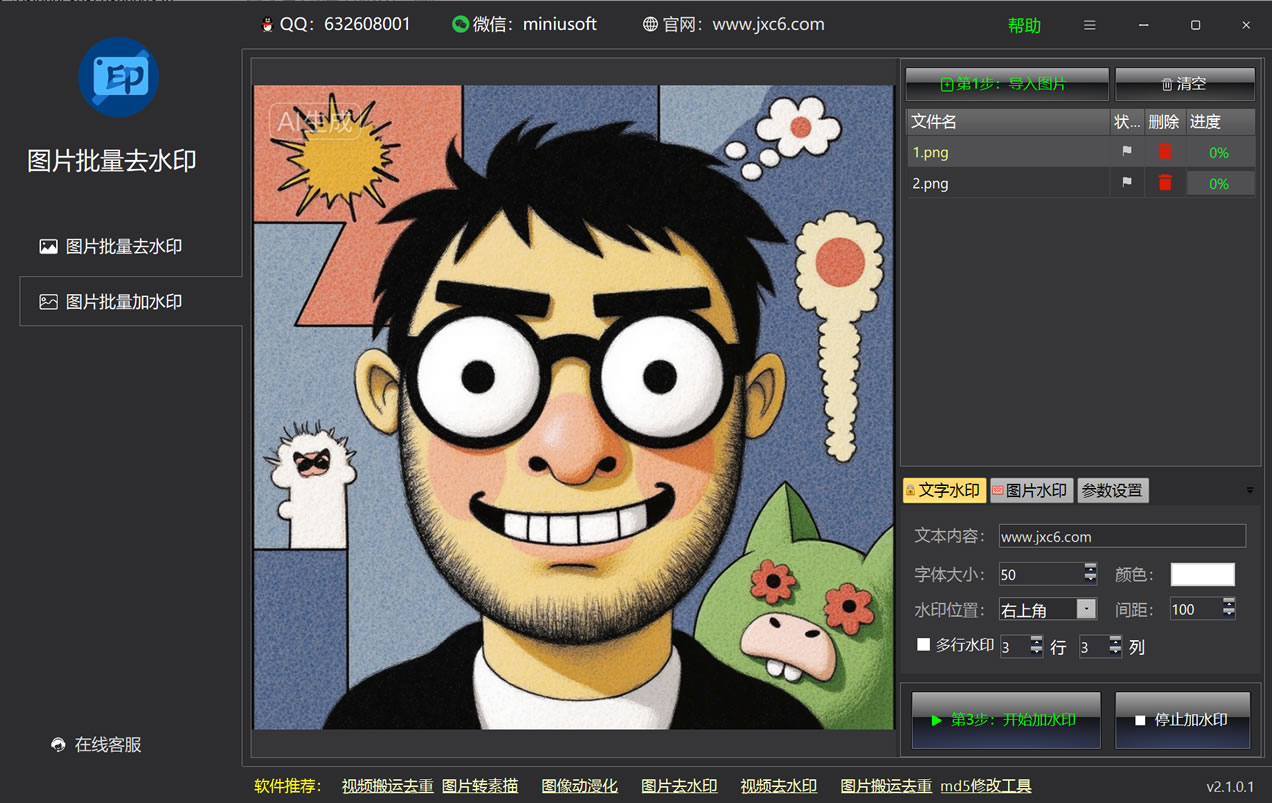Open the watermark position dropdown
The height and width of the screenshot is (803, 1272).
click(x=1085, y=609)
